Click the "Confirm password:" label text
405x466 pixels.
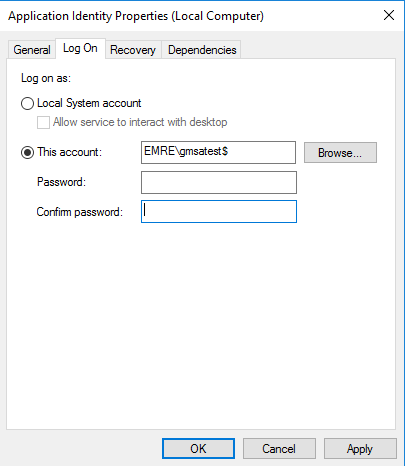click(80, 212)
